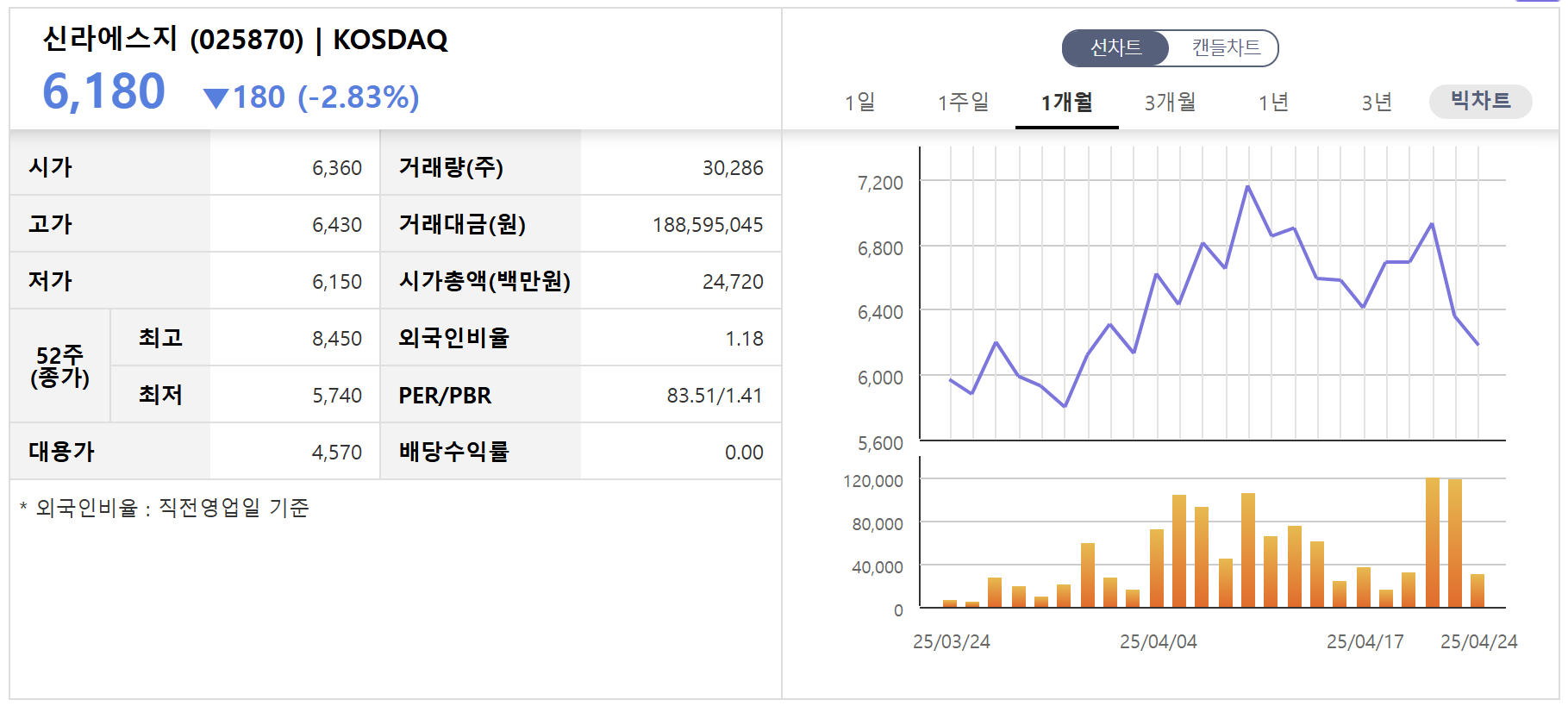
Task: Click the 52-week high value 8,450
Action: click(337, 339)
